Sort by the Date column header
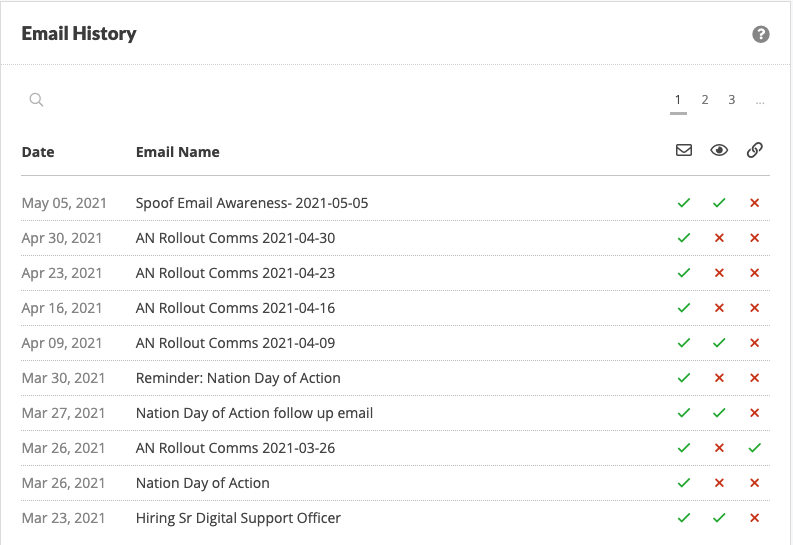This screenshot has width=793, height=545. [38, 152]
